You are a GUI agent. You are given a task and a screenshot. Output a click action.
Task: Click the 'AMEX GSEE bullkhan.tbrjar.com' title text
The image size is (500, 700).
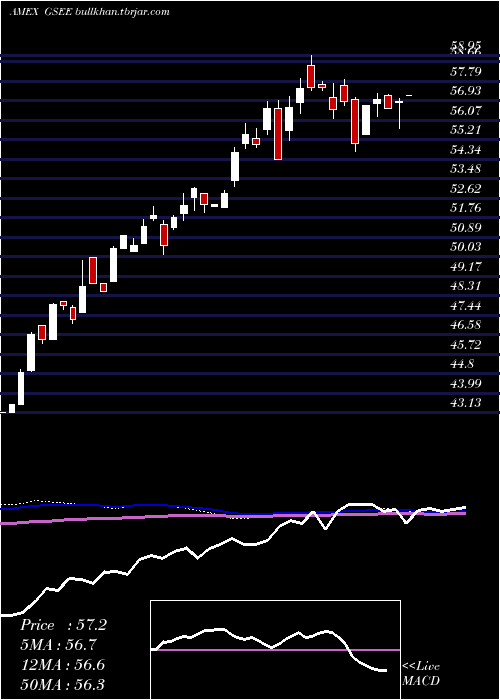[89, 12]
